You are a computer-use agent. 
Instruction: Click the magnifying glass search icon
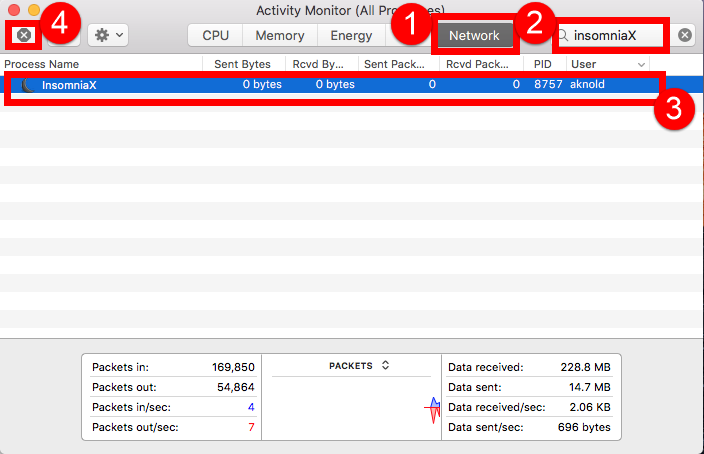pyautogui.click(x=564, y=35)
